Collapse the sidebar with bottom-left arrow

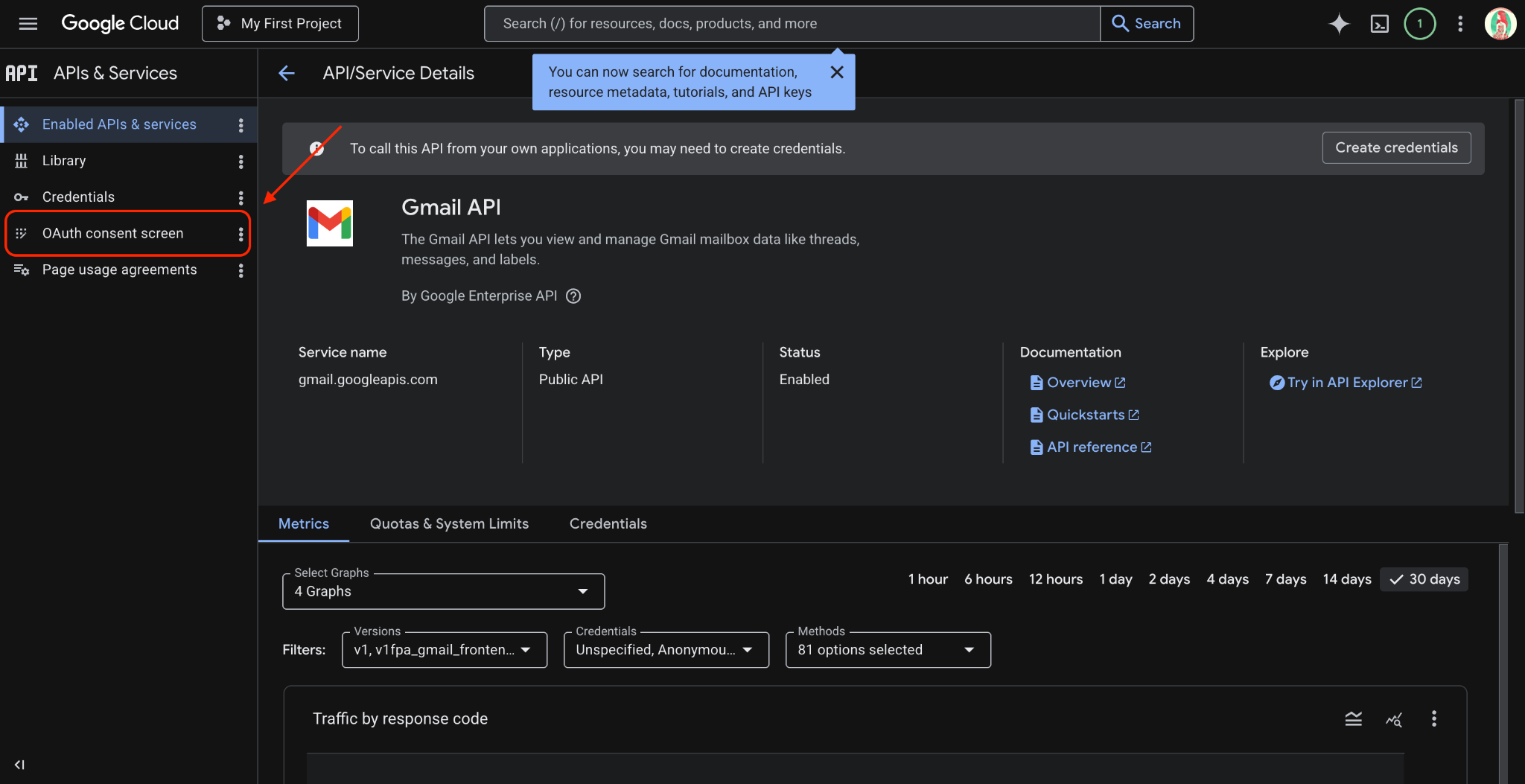[x=20, y=765]
